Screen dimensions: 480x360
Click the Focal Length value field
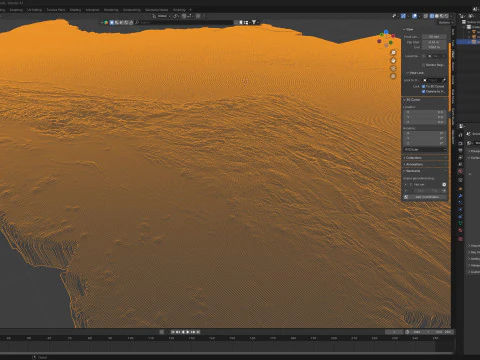(434, 37)
